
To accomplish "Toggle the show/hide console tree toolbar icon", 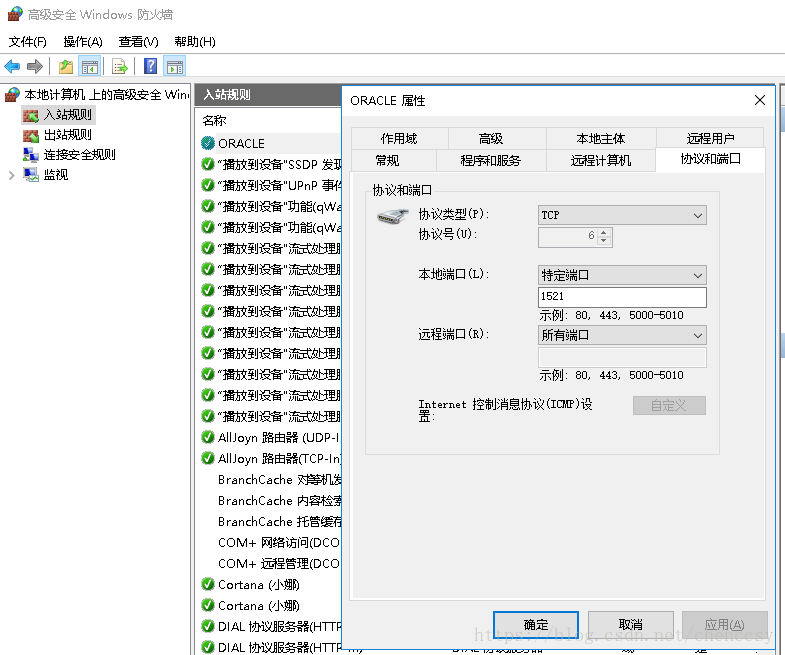I will point(90,67).
